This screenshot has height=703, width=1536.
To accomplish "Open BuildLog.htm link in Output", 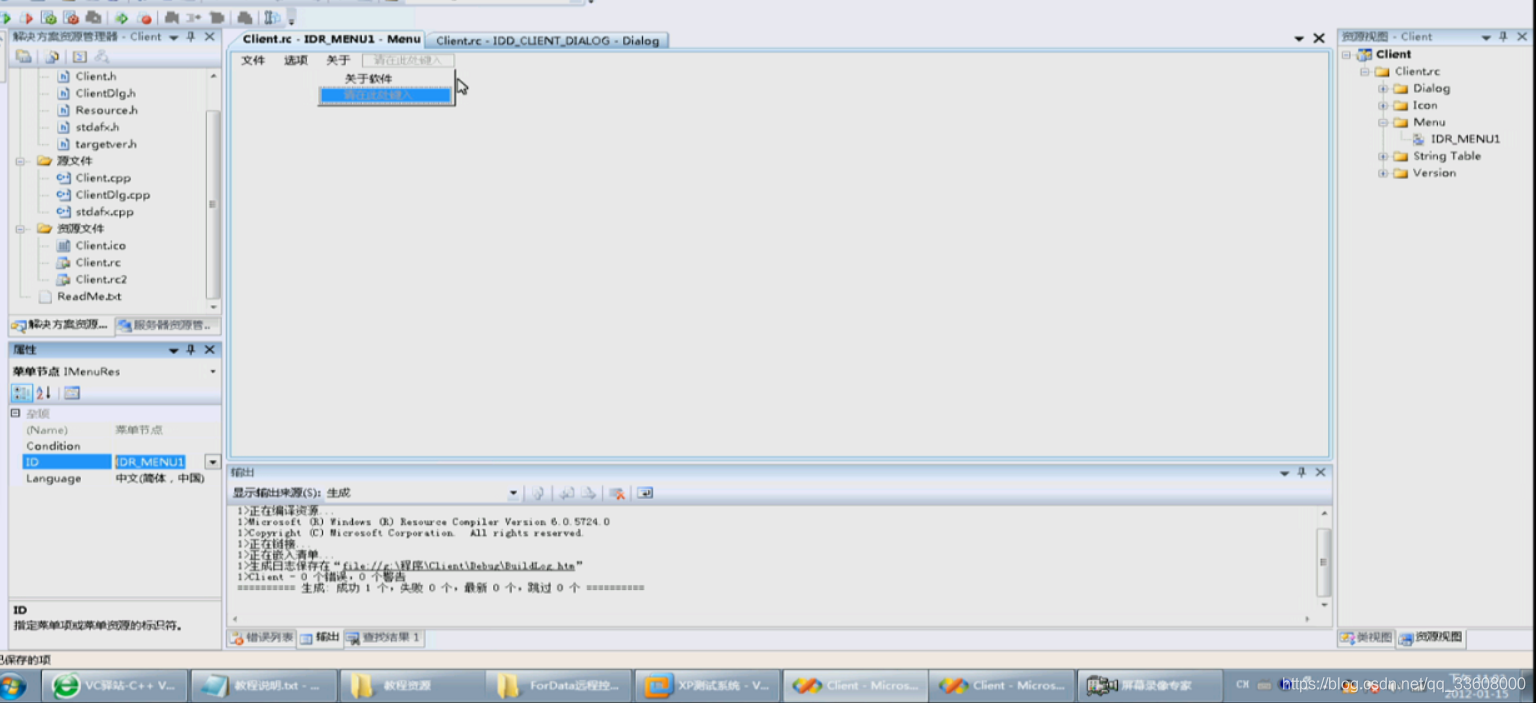I will 458,566.
